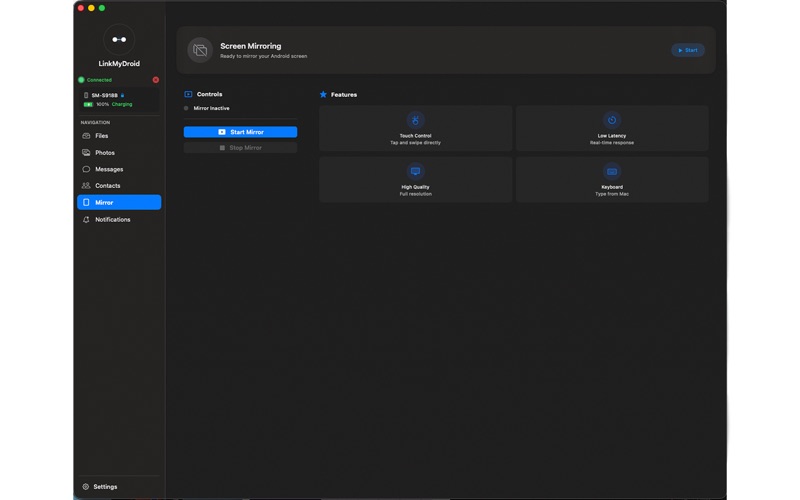This screenshot has width=800, height=500.
Task: Click the Start button in header
Action: pos(688,50)
